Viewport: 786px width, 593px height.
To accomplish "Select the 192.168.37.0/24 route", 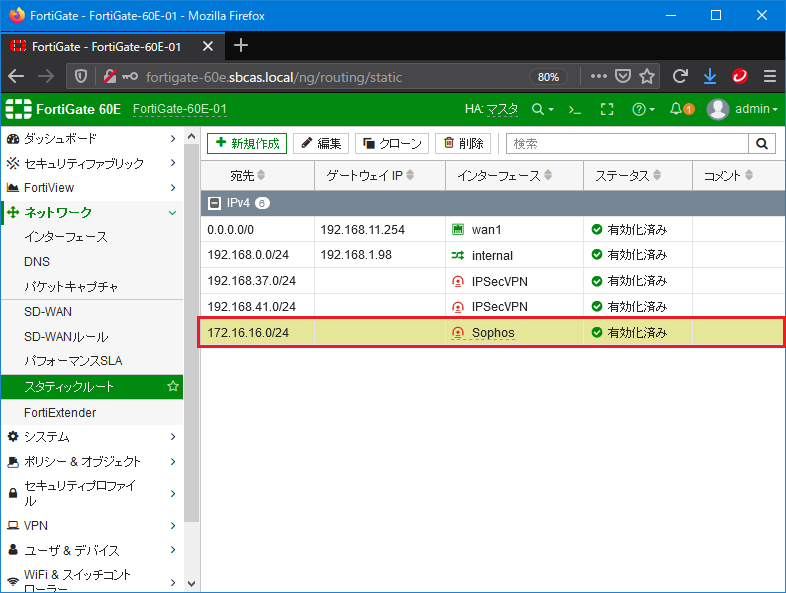I will [x=492, y=281].
